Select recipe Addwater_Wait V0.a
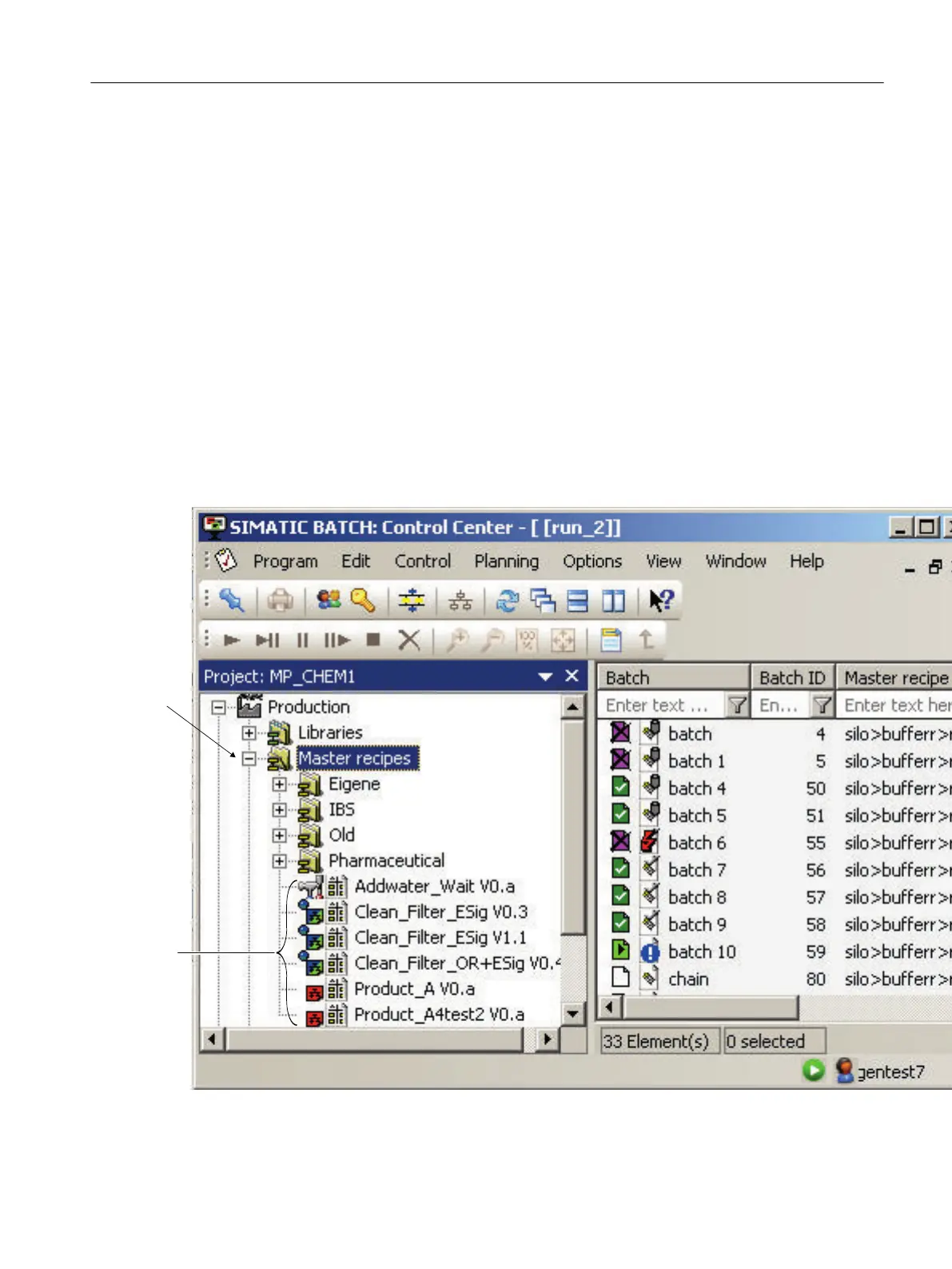The image size is (952, 1269). point(434,886)
